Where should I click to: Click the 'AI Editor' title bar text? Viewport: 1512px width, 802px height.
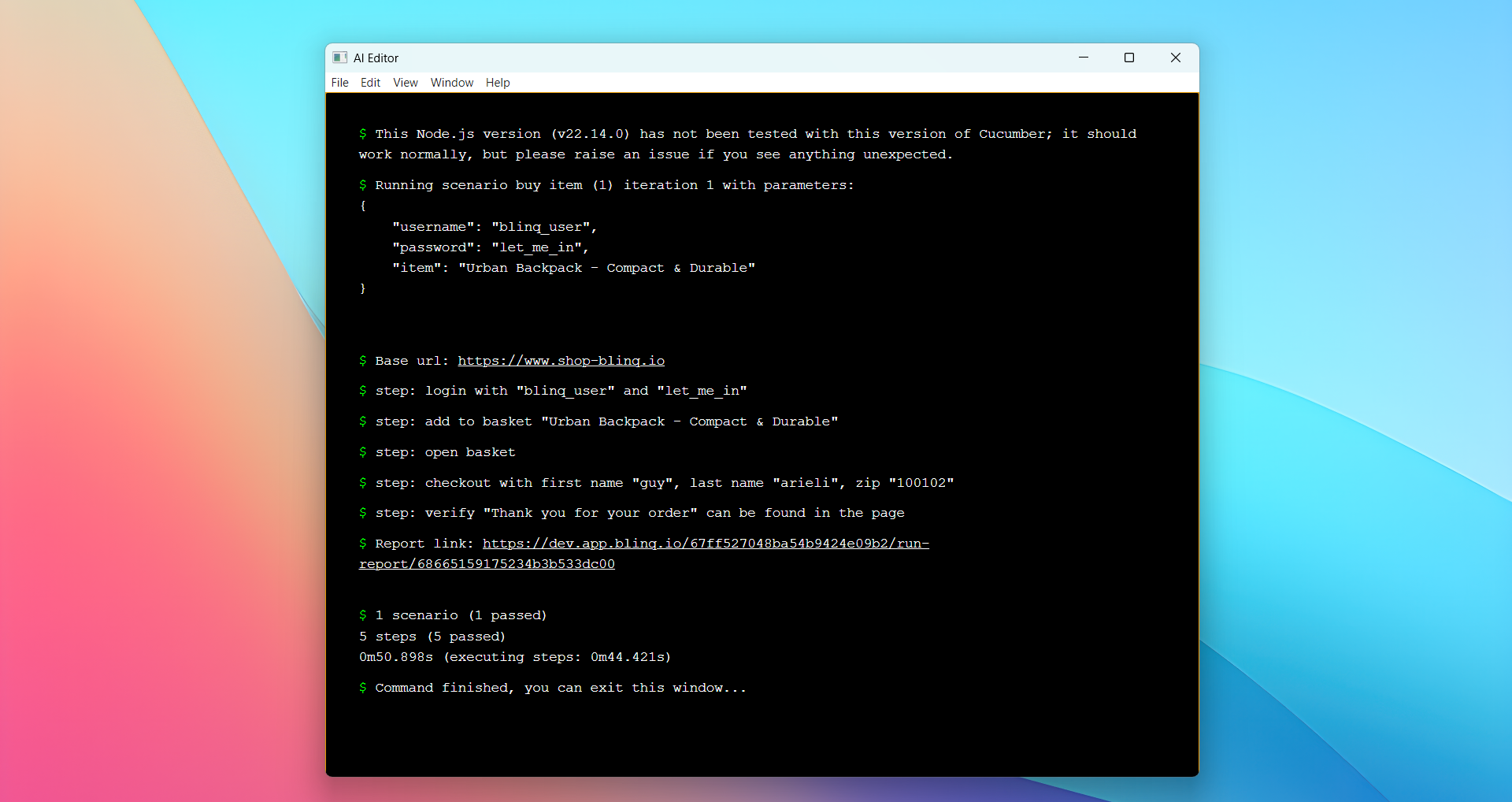click(x=376, y=58)
